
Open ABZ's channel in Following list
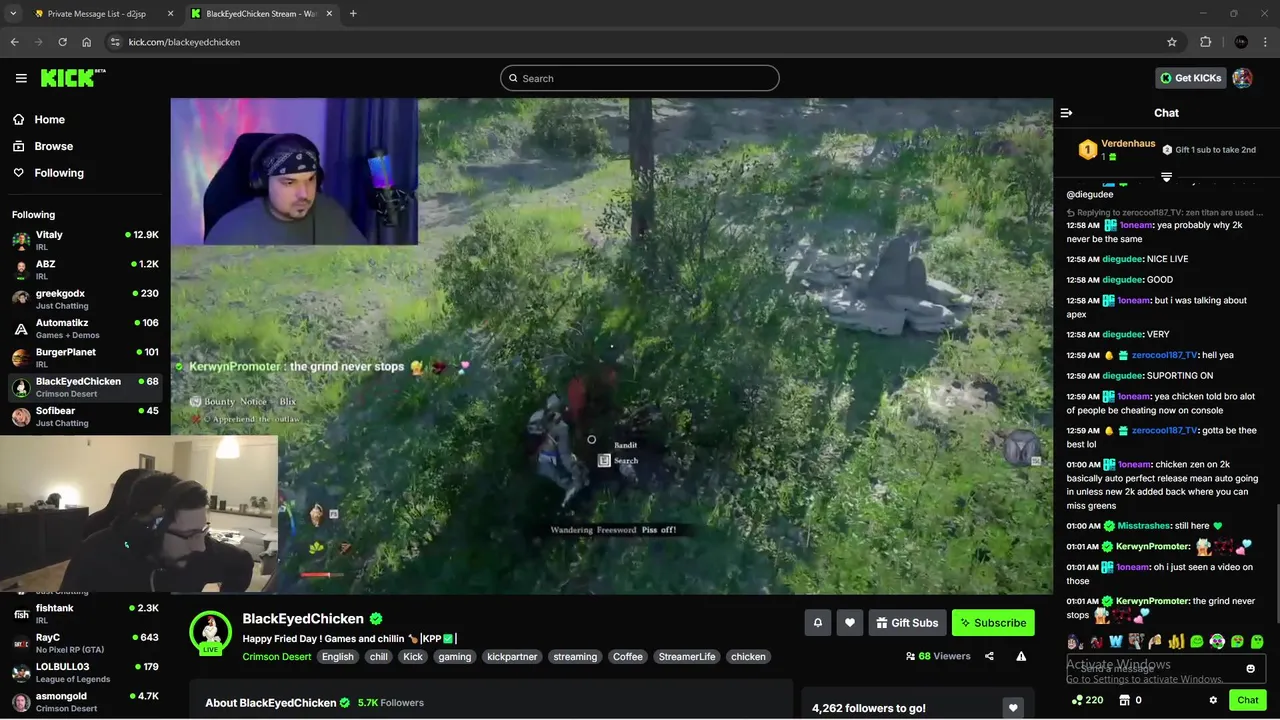(x=85, y=270)
